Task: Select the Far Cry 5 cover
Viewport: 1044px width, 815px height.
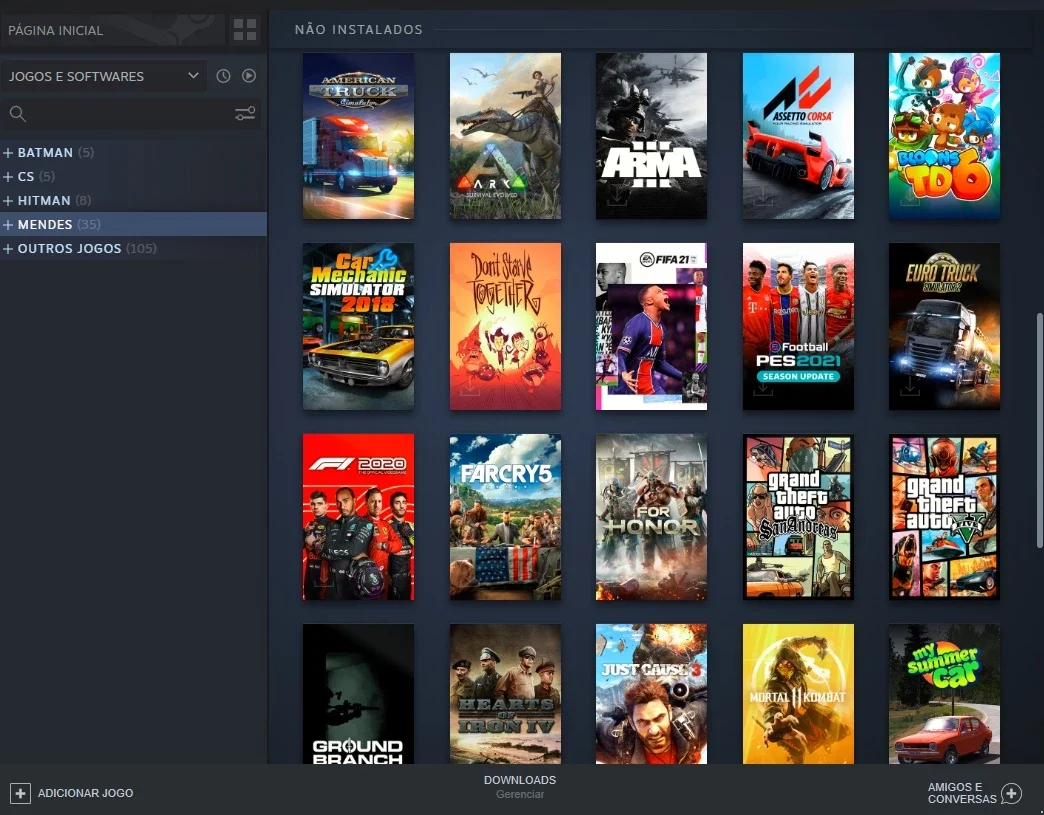Action: point(505,517)
